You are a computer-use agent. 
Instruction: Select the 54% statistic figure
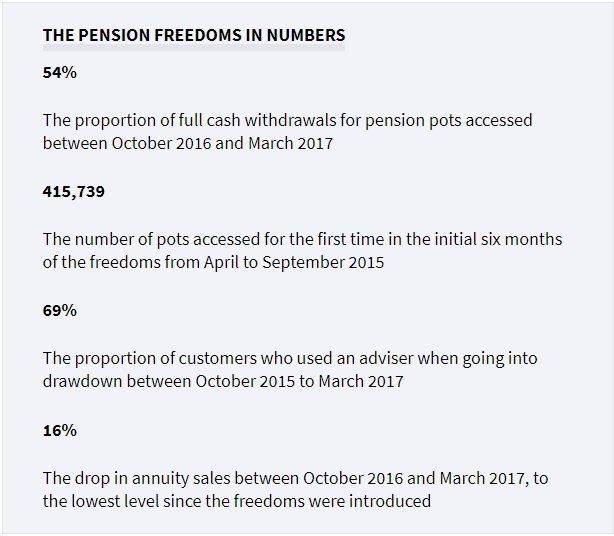pyautogui.click(x=60, y=73)
